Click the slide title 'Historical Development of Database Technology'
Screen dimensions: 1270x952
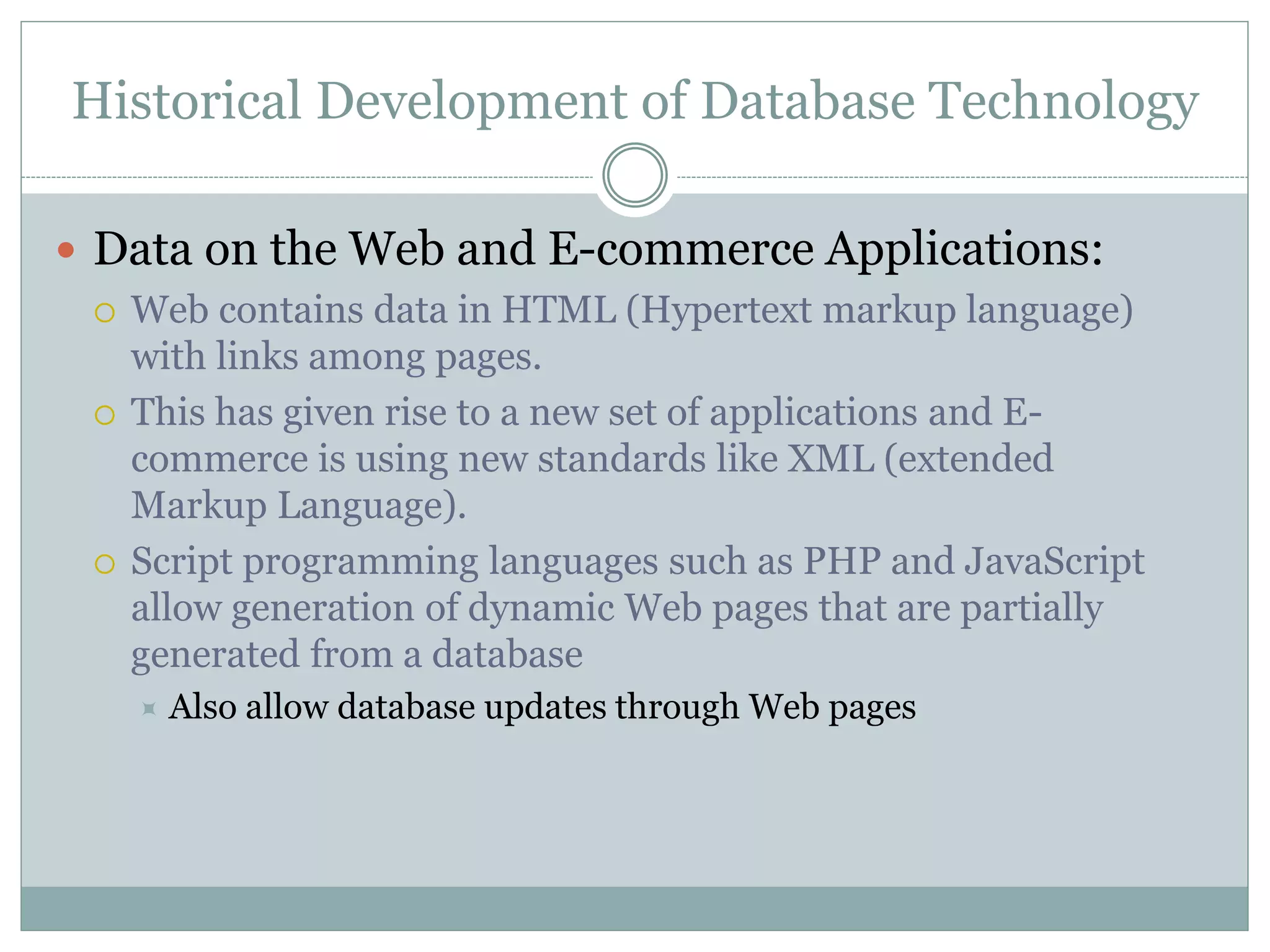(636, 101)
